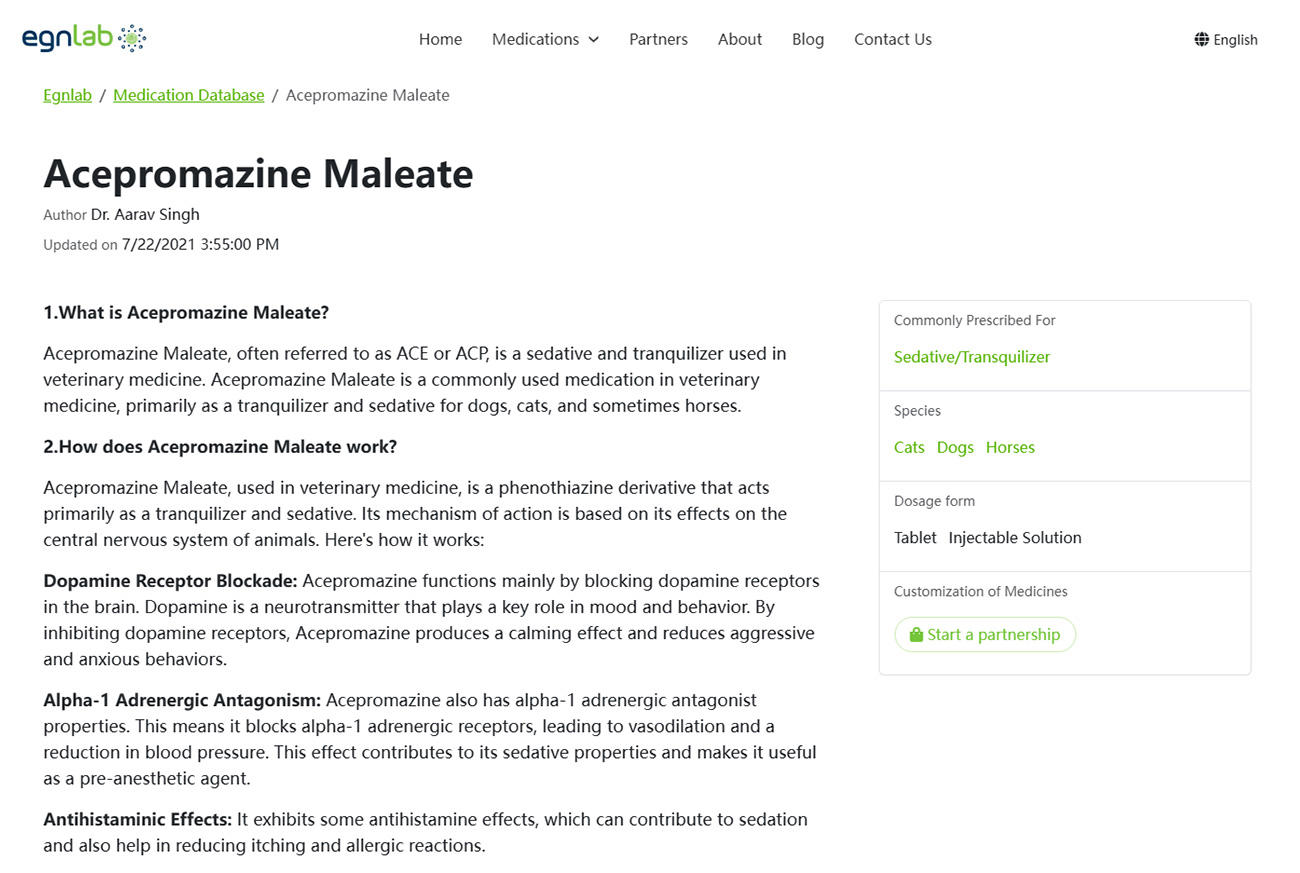Select the Dogs species link
1300x873 pixels.
click(x=955, y=447)
